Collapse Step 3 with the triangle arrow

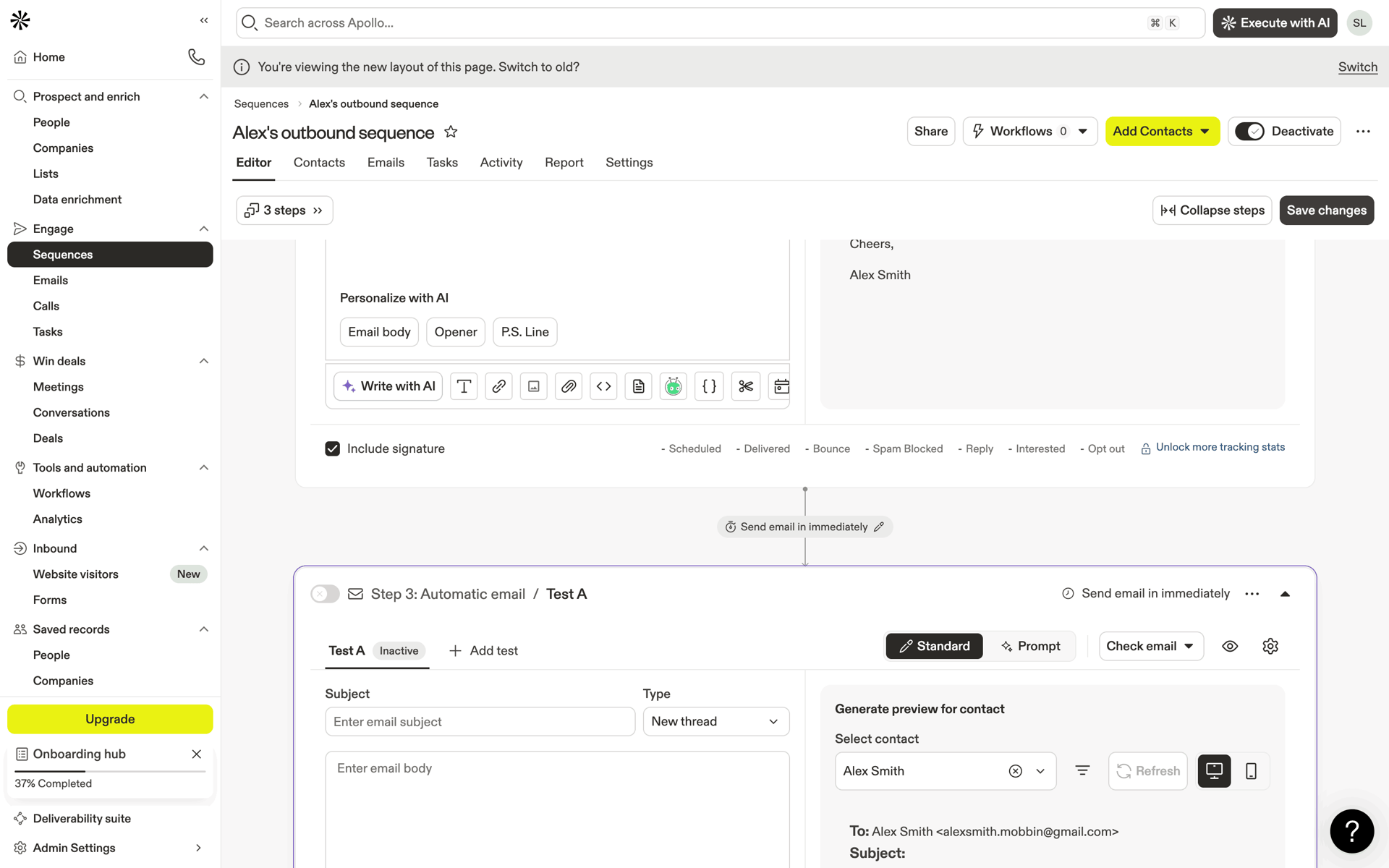[1285, 594]
